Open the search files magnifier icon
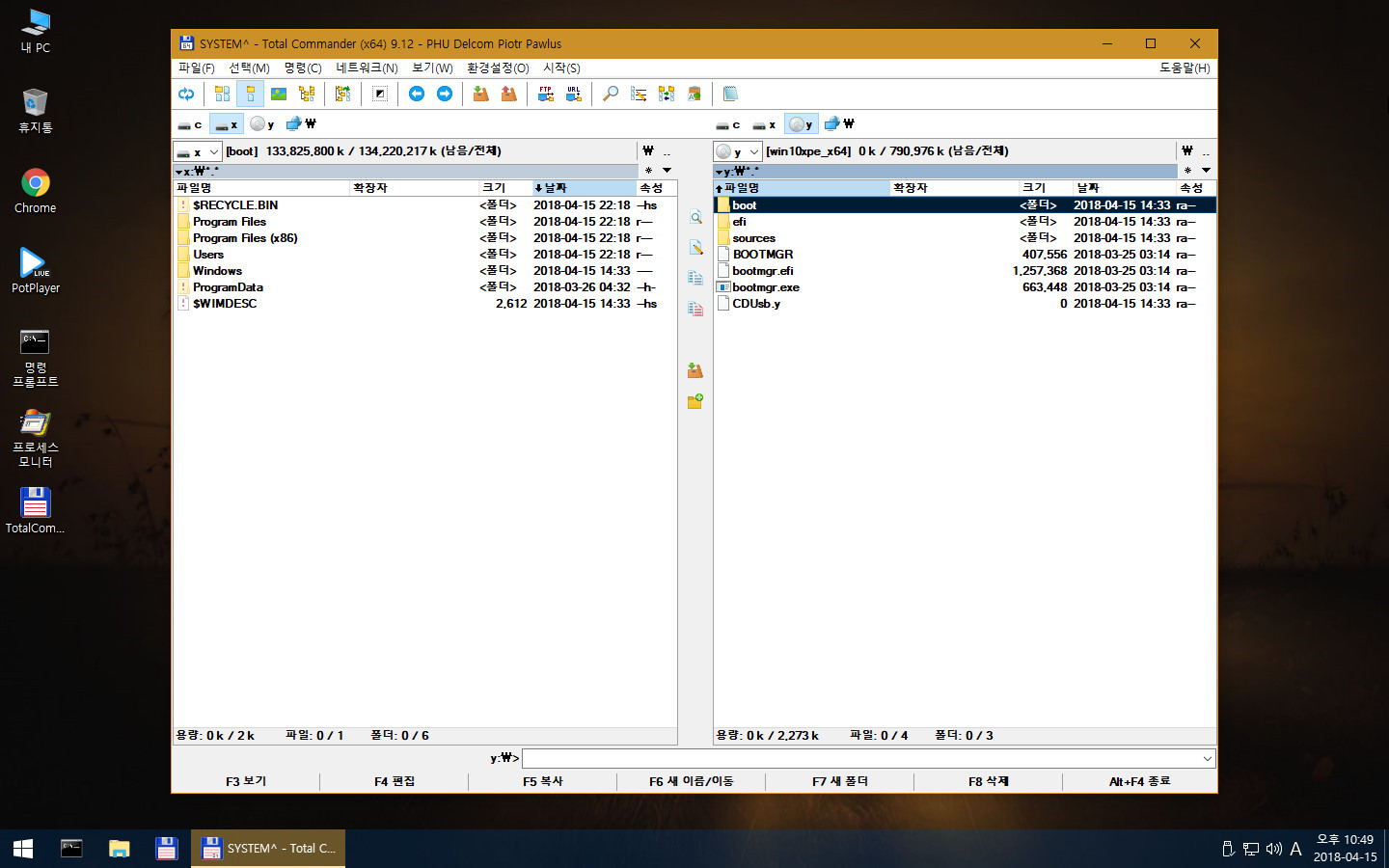1389x868 pixels. (x=611, y=94)
